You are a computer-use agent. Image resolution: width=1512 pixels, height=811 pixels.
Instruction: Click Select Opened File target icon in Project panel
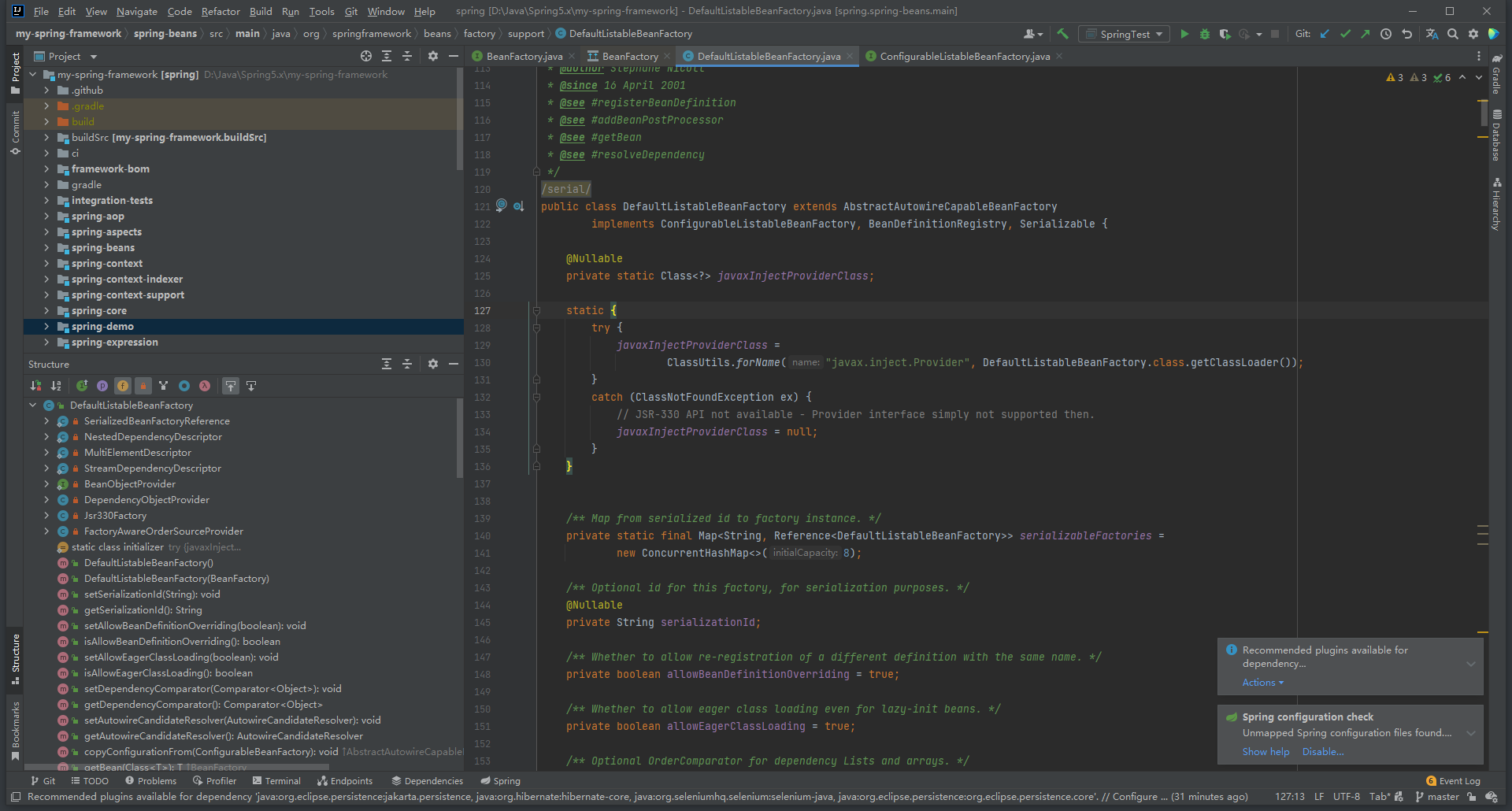[x=366, y=56]
